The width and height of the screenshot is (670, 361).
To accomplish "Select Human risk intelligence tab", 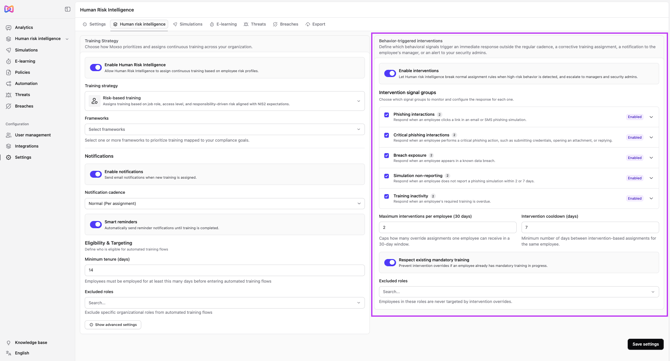I will pos(139,24).
